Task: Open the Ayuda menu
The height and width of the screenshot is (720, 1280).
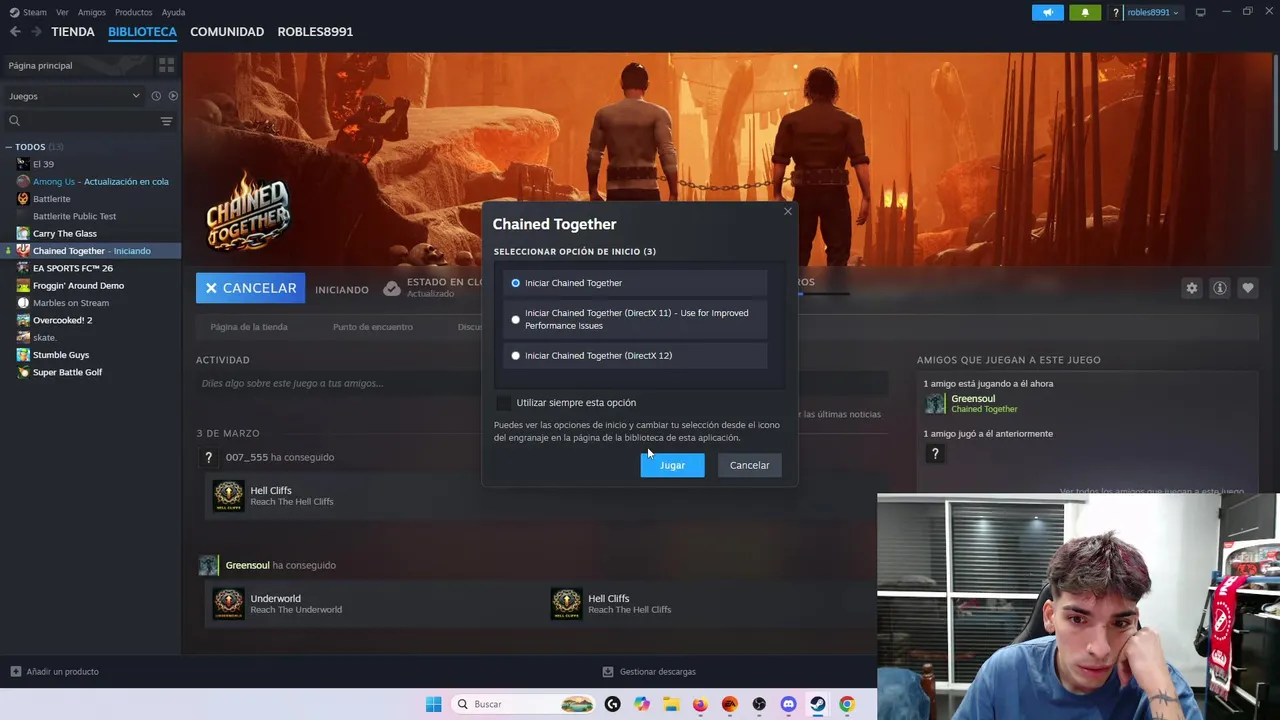Action: coord(173,12)
